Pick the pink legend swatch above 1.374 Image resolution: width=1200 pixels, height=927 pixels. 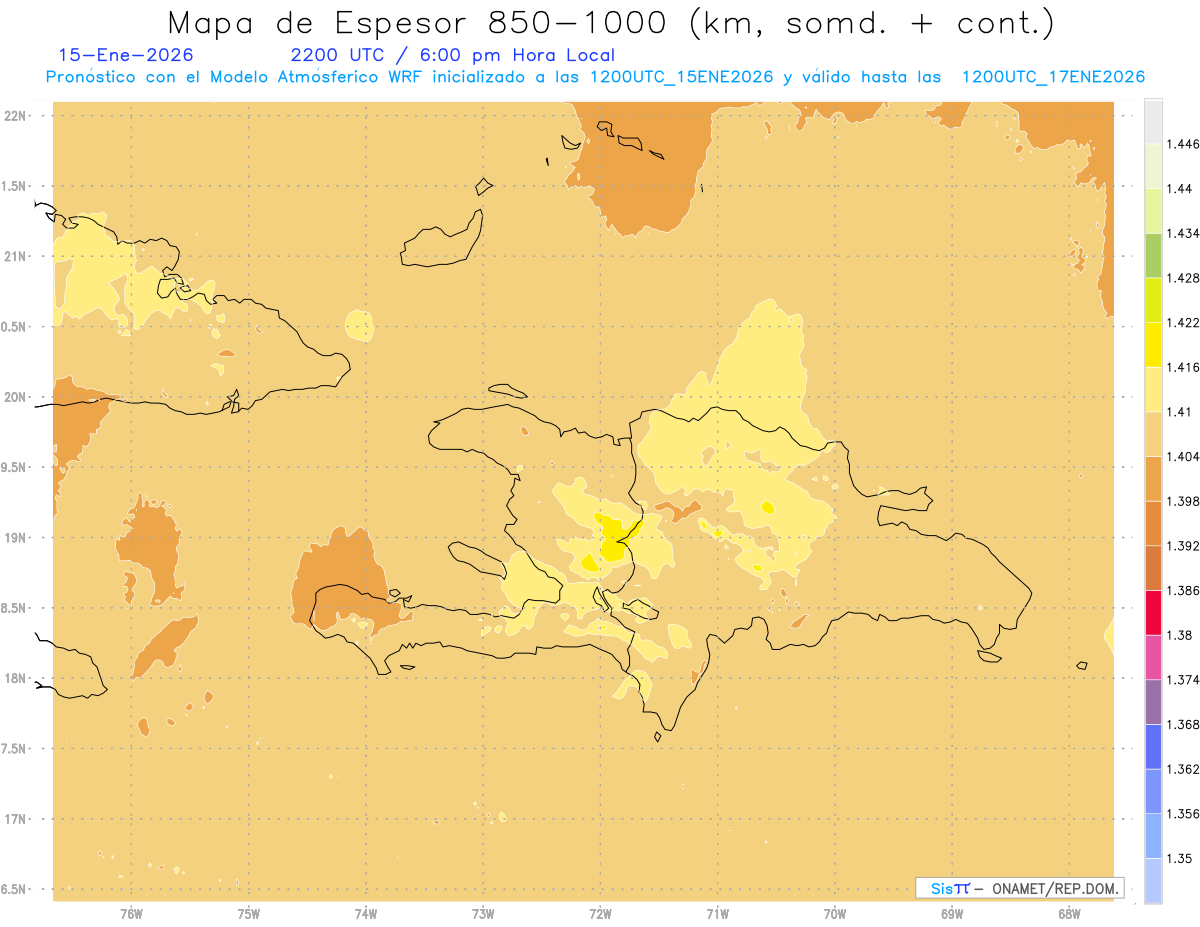point(1153,657)
